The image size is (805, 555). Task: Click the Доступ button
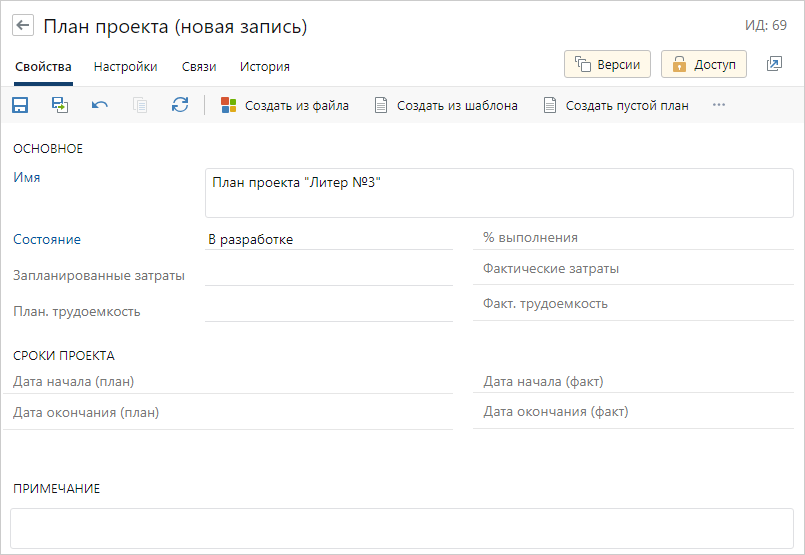coord(704,64)
